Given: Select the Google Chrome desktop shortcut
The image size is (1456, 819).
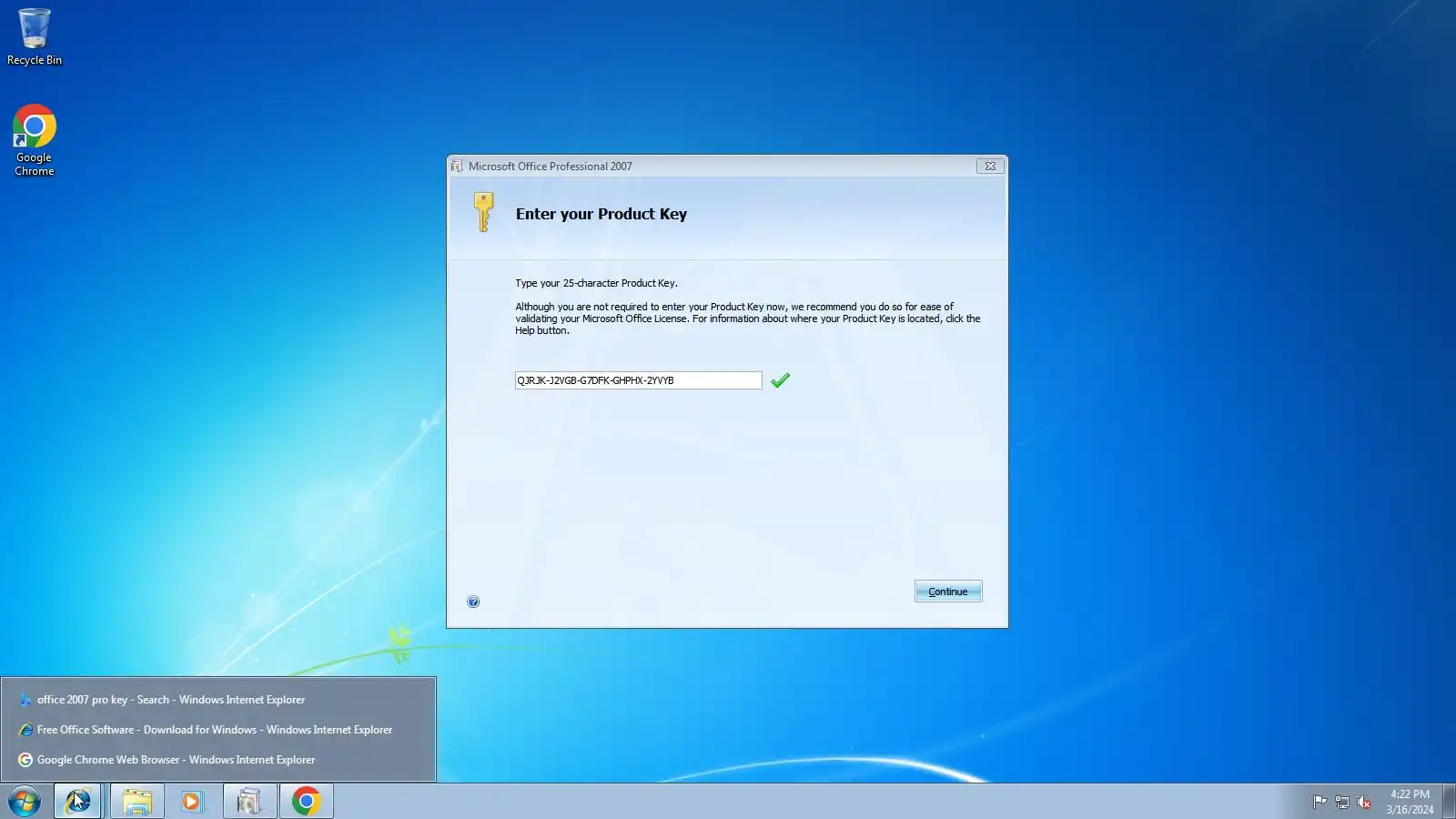Looking at the screenshot, I should pyautogui.click(x=35, y=140).
